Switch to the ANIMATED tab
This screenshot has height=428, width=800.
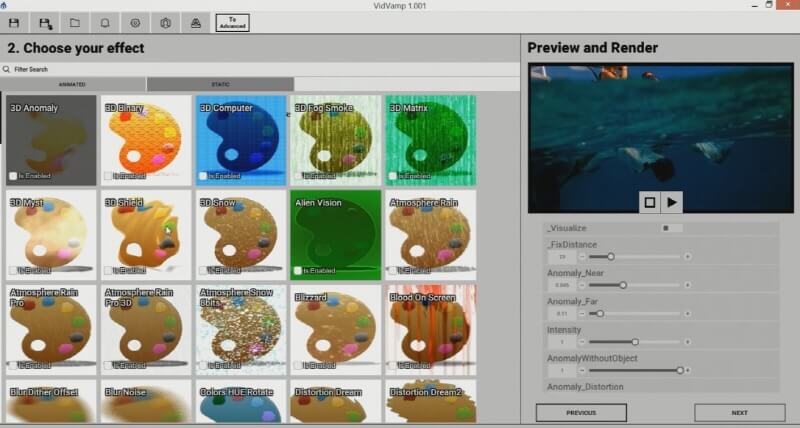coord(73,84)
